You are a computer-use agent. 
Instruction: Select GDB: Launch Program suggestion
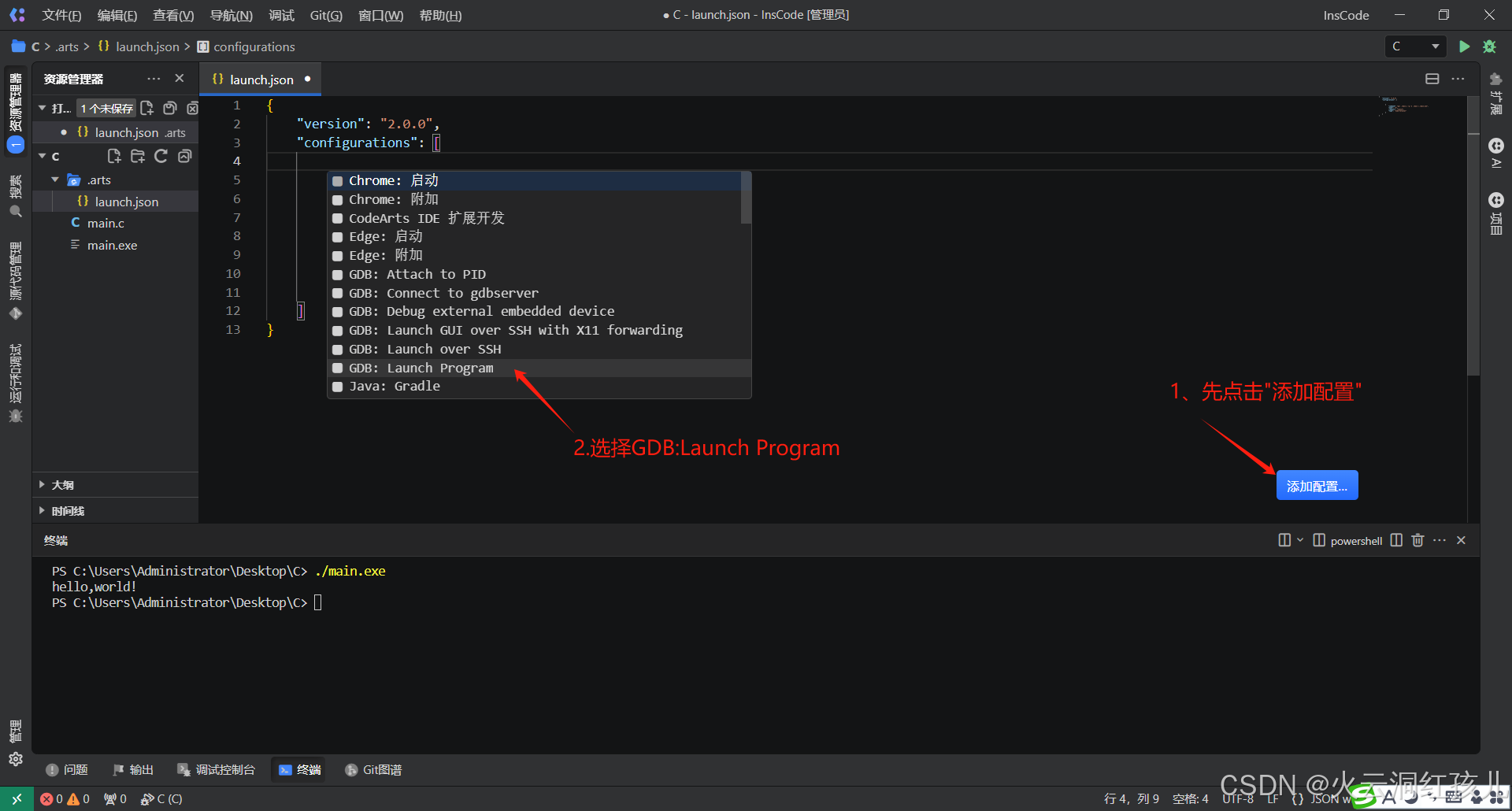[x=539, y=368]
